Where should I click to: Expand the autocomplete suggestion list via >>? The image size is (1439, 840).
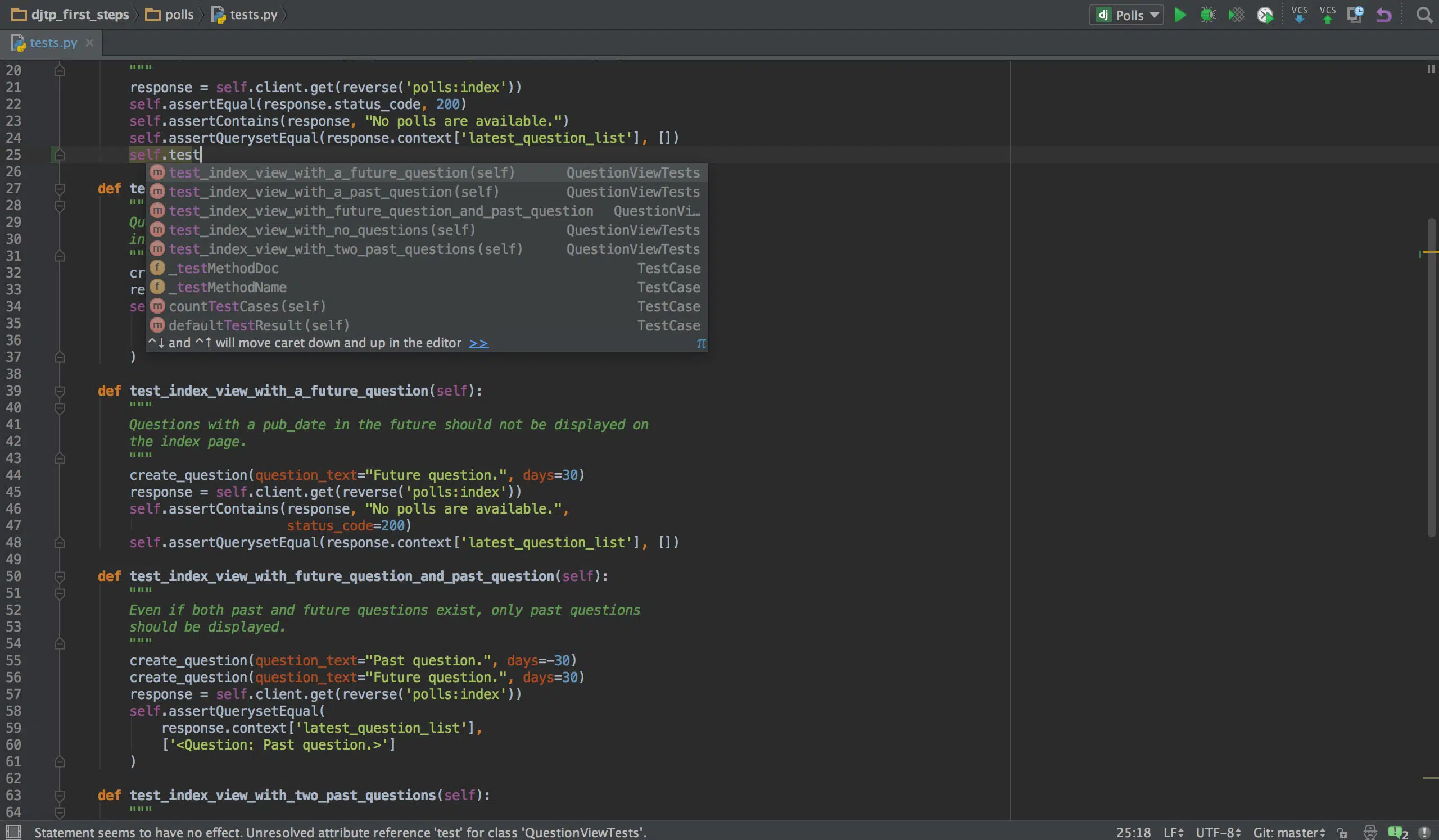(x=478, y=344)
